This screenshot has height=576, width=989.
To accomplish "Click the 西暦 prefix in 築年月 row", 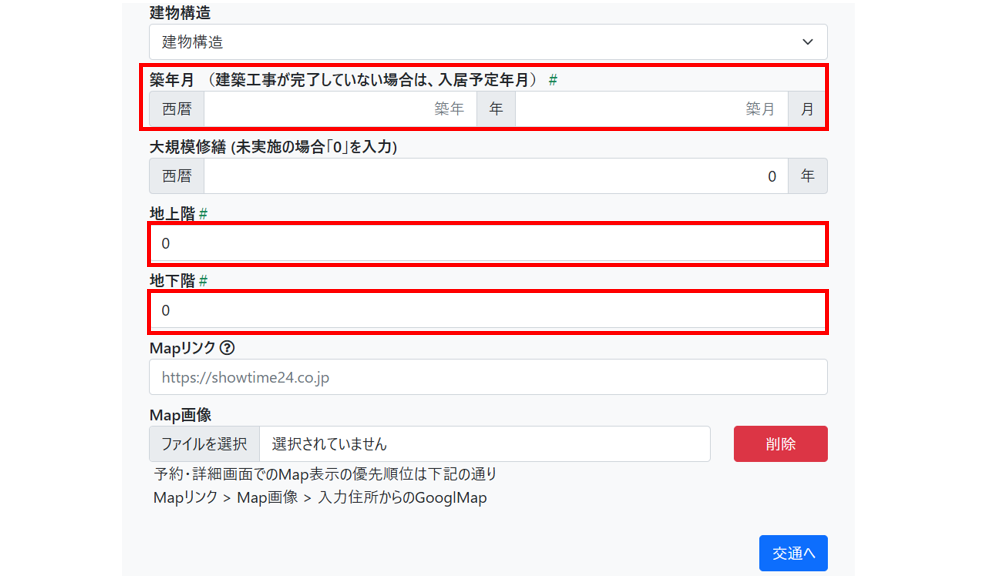I will (x=177, y=109).
